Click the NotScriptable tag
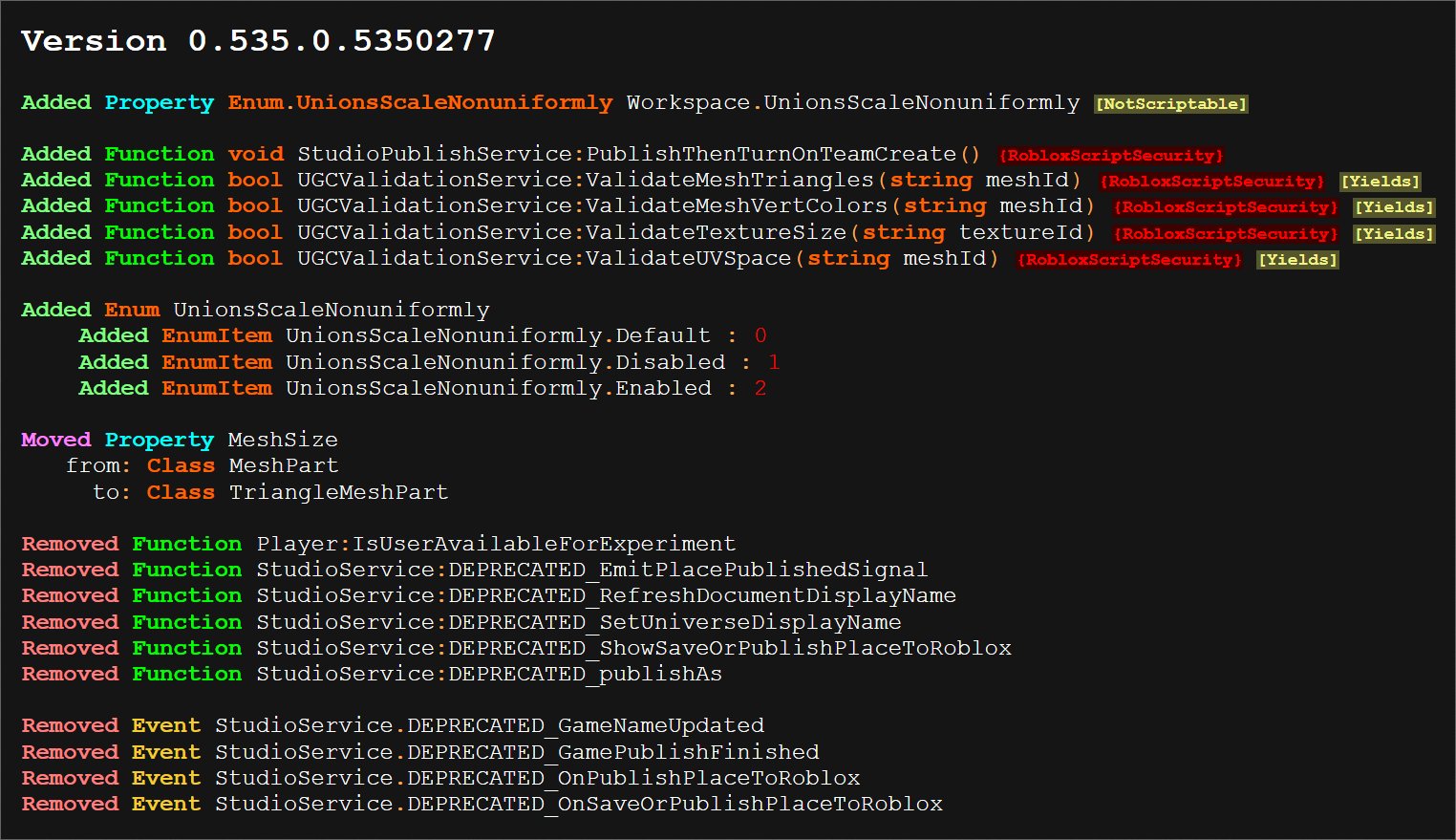This screenshot has width=1456, height=840. [x=1171, y=104]
